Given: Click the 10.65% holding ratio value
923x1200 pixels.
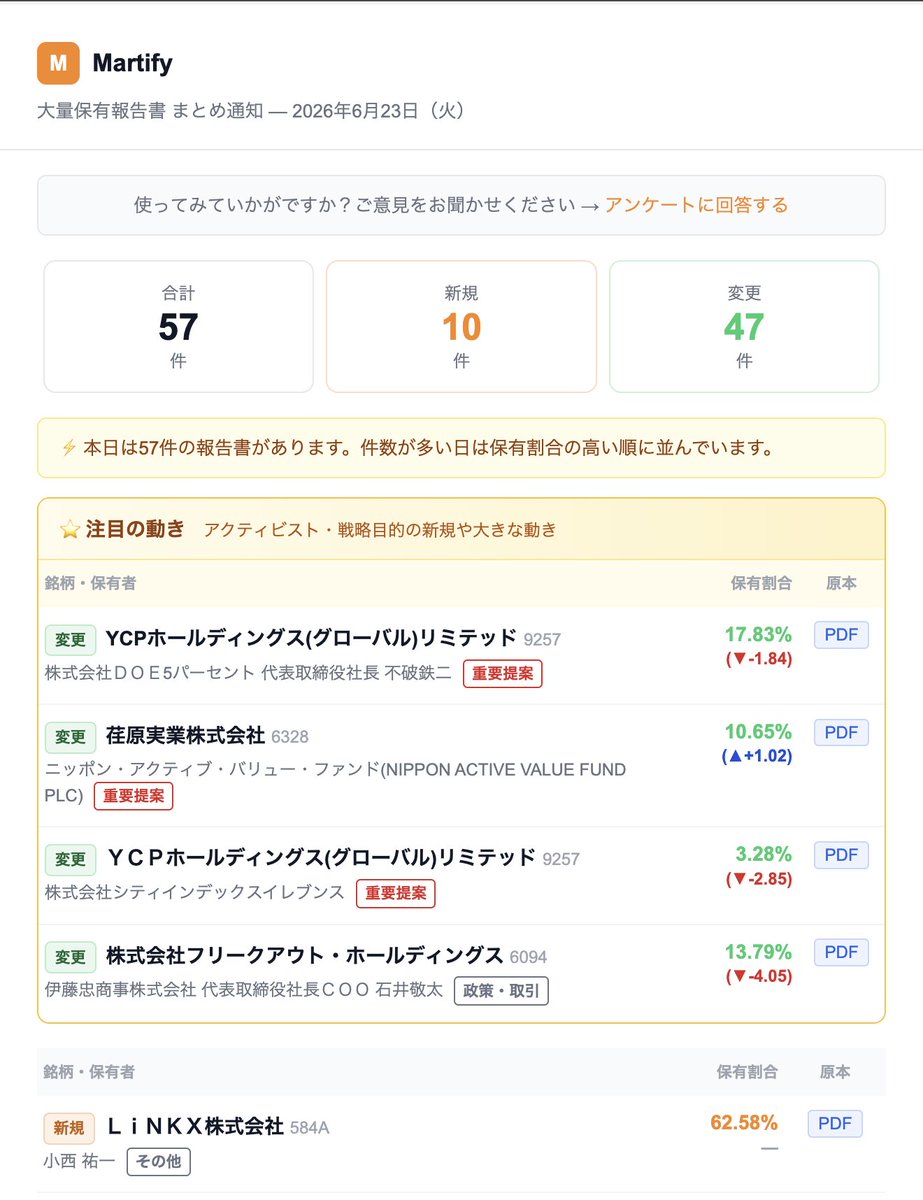Looking at the screenshot, I should pyautogui.click(x=758, y=732).
